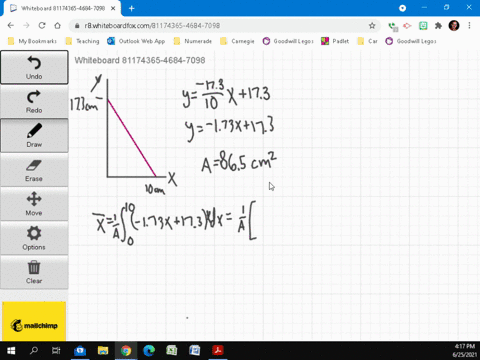Click the phone extension icon
The width and height of the screenshot is (480, 360).
pos(393,26)
